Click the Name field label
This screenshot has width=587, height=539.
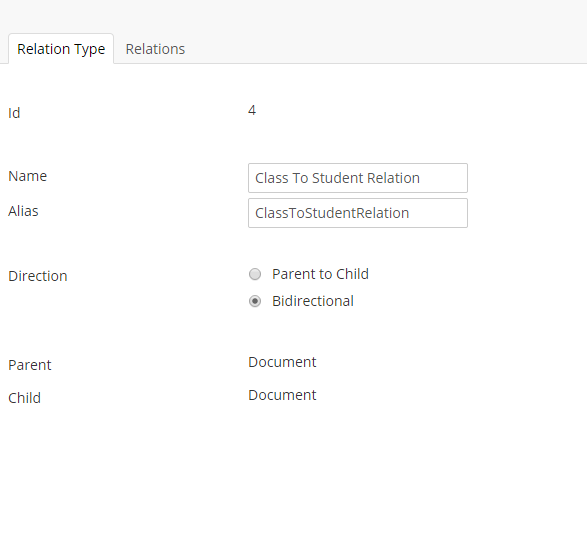coord(28,176)
